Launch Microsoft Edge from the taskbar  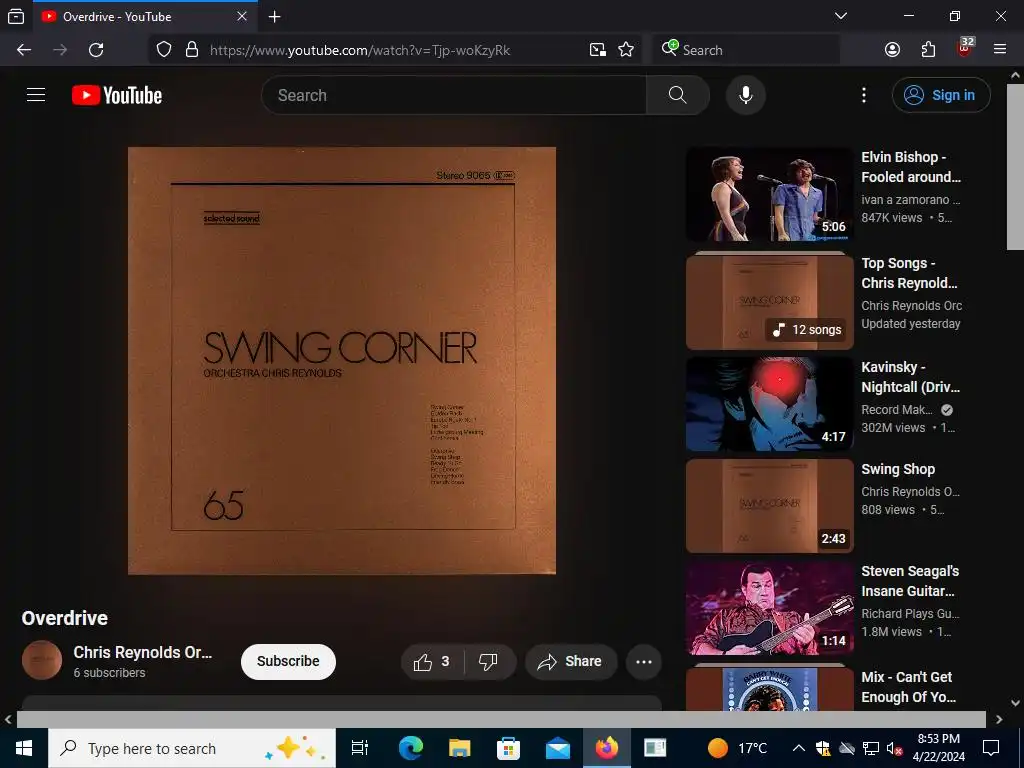point(411,748)
